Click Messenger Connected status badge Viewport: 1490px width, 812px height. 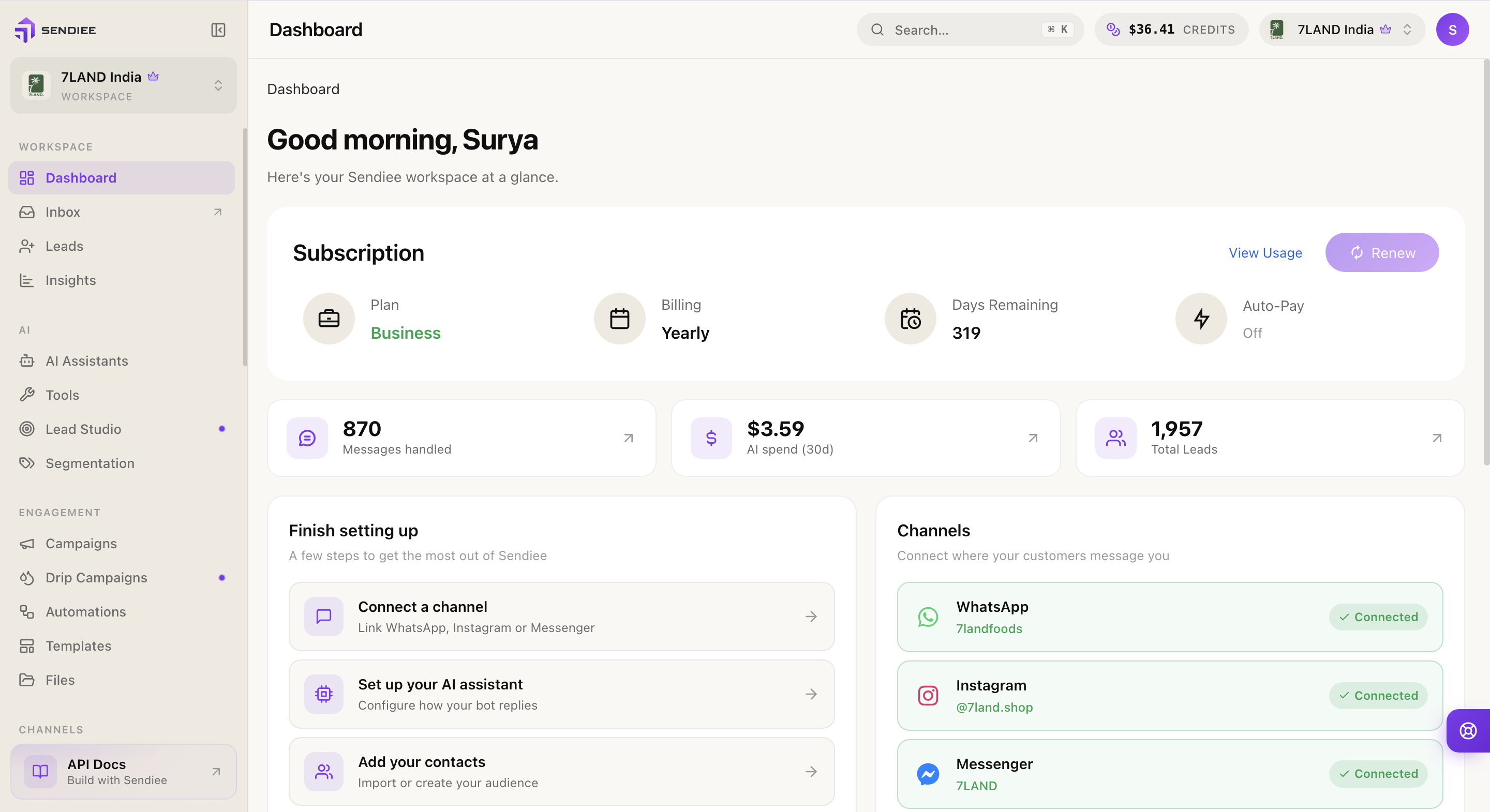pos(1378,774)
